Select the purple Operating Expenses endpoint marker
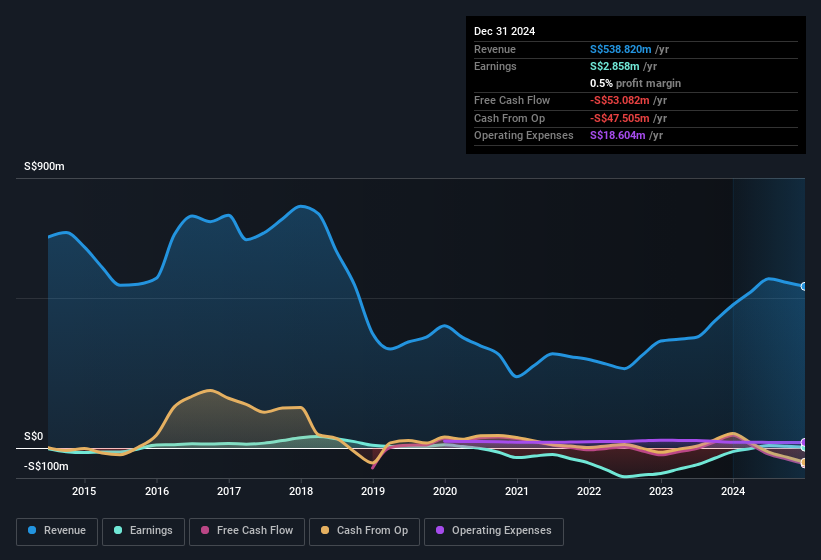The width and height of the screenshot is (821, 560). 804,443
